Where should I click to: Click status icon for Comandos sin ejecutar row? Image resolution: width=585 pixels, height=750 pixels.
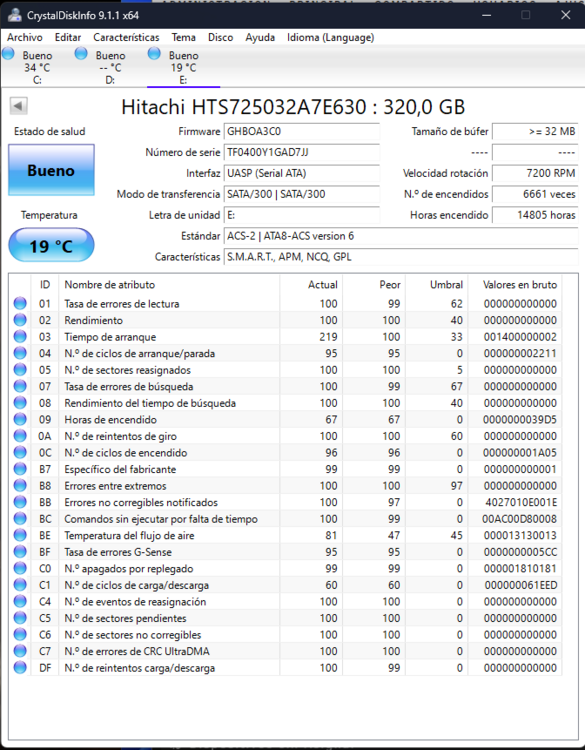coord(20,518)
